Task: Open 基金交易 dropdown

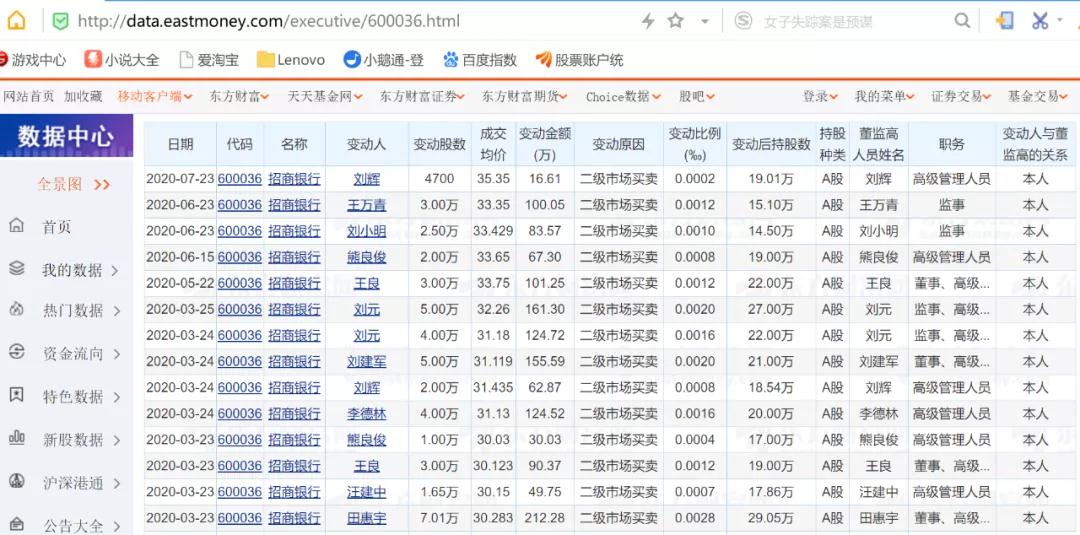Action: tap(1038, 96)
